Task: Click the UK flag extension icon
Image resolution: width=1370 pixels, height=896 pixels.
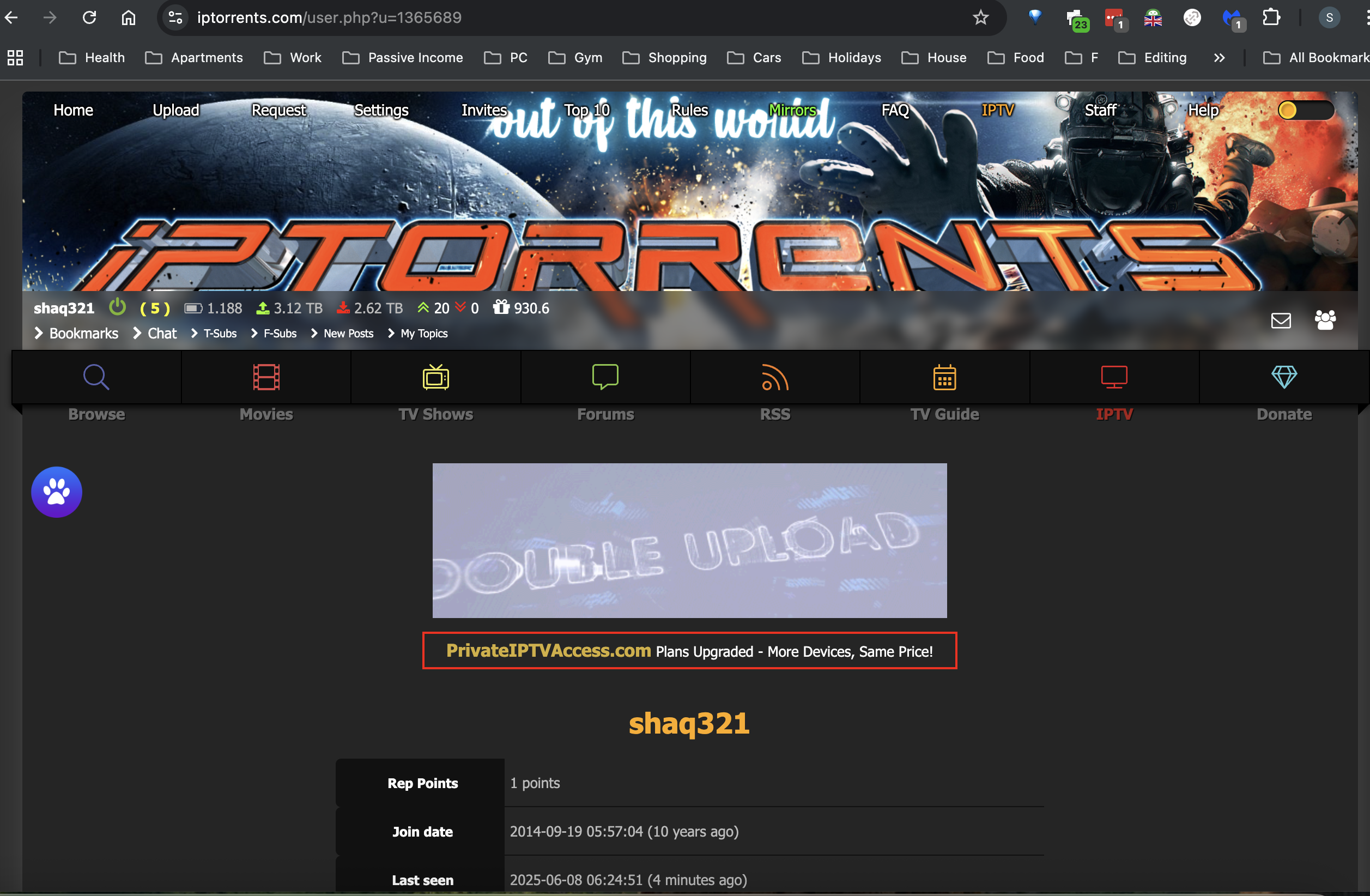Action: 1153,19
